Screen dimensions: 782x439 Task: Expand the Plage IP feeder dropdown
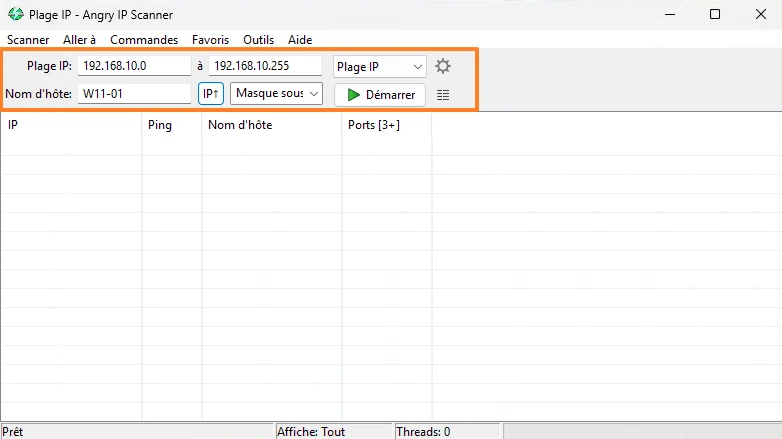[x=380, y=66]
